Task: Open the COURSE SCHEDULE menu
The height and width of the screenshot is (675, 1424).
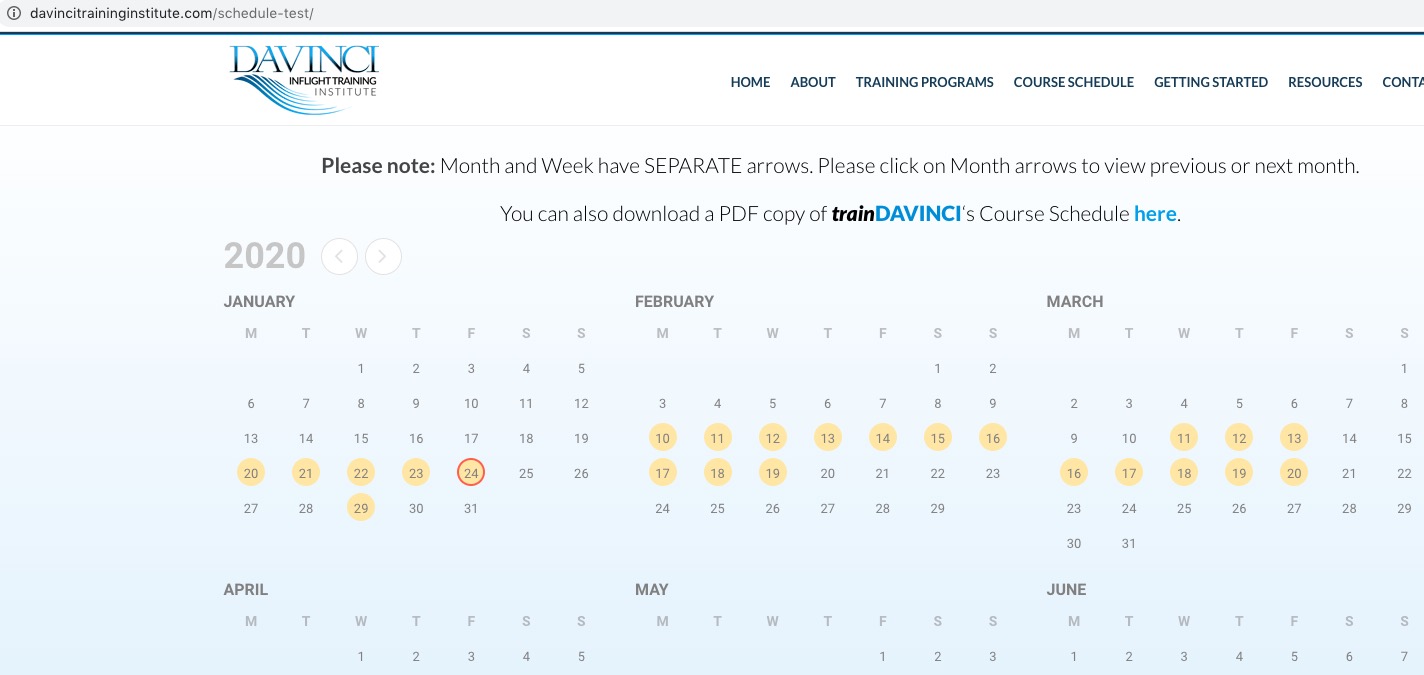Action: [1073, 82]
